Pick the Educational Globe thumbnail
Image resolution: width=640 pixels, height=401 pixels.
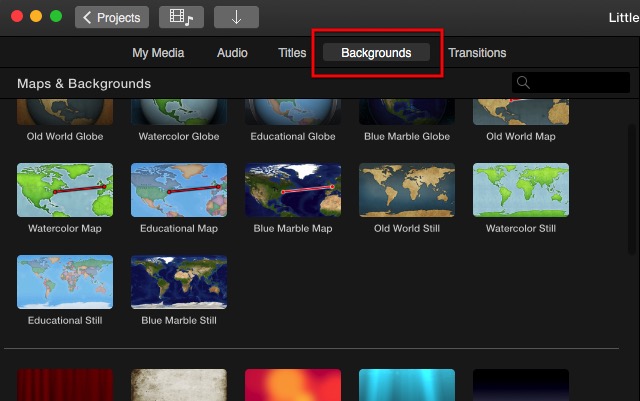[x=293, y=112]
